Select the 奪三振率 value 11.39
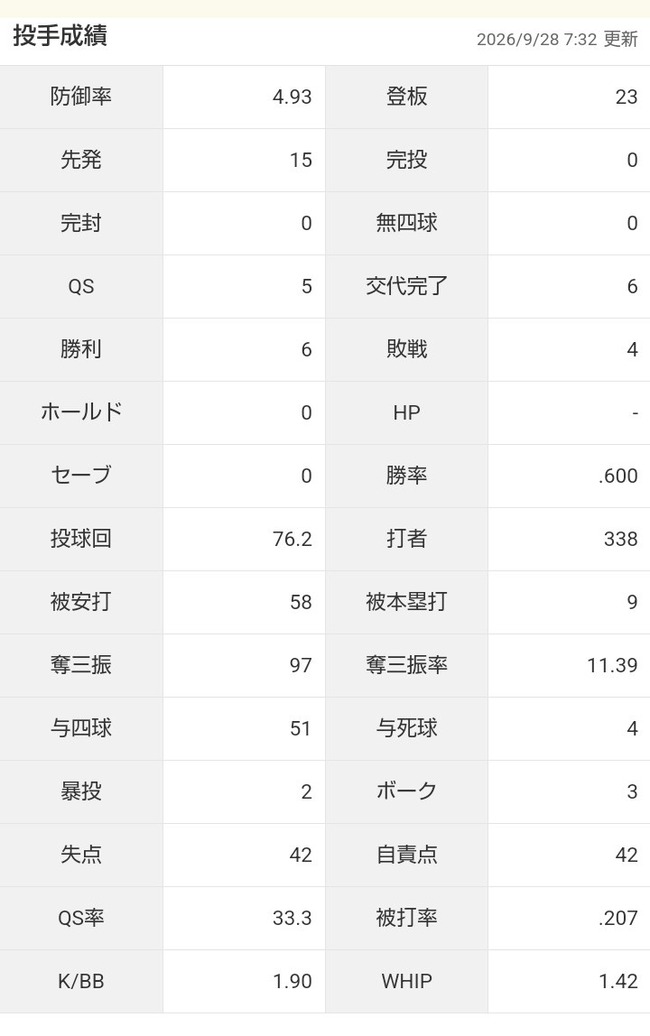This screenshot has height=1036, width=650. (x=612, y=665)
